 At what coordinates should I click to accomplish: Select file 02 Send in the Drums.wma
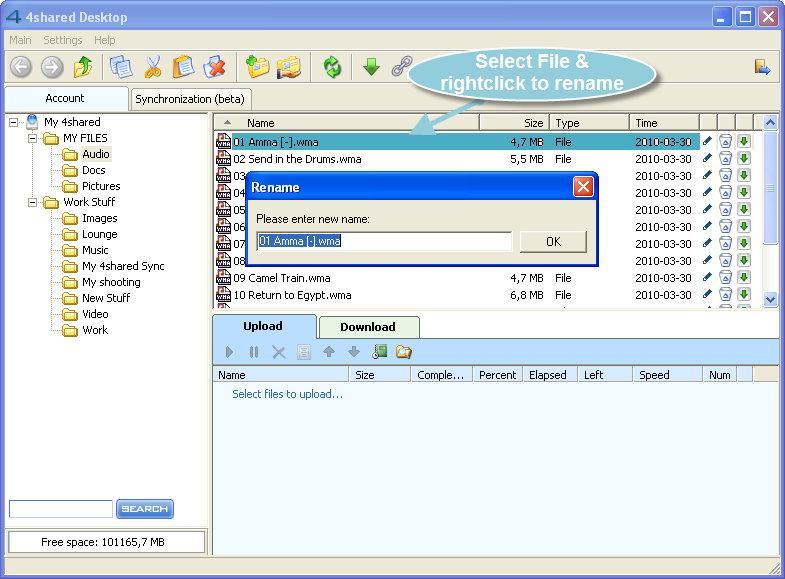[x=297, y=159]
